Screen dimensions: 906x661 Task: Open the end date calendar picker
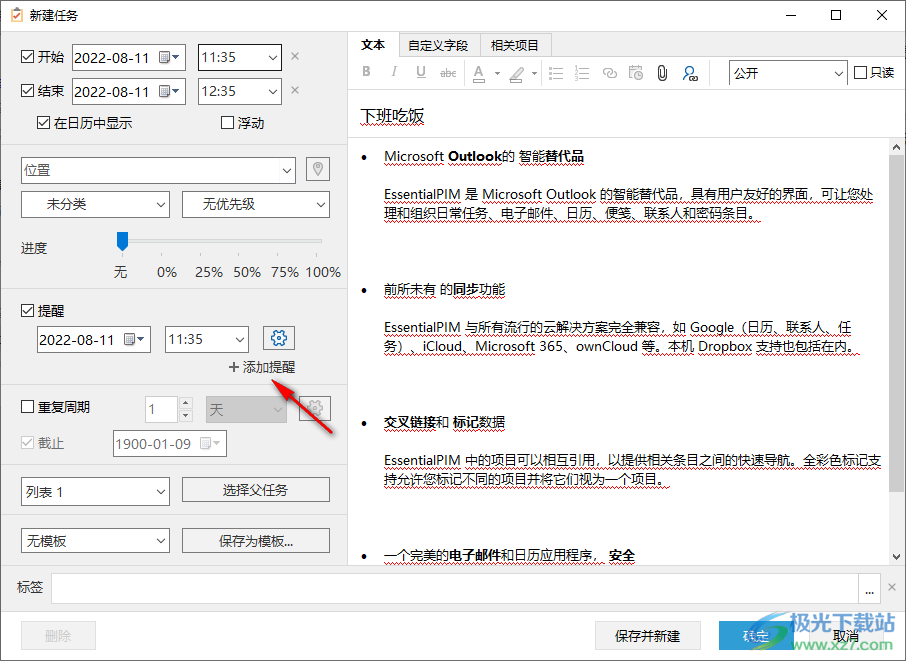point(169,91)
